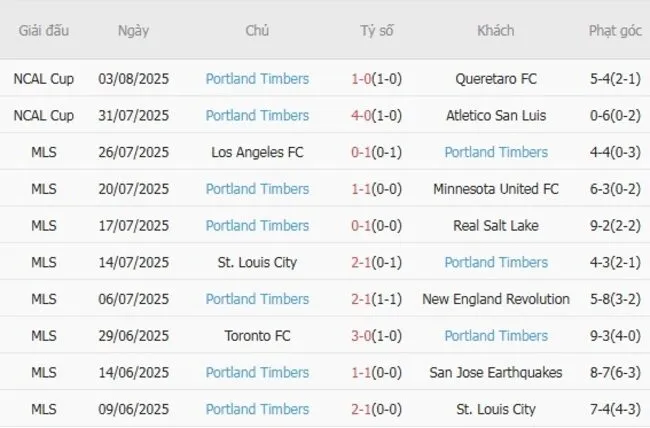Click the 'Ngày' column header
Viewport: 650px width, 428px height.
(133, 30)
